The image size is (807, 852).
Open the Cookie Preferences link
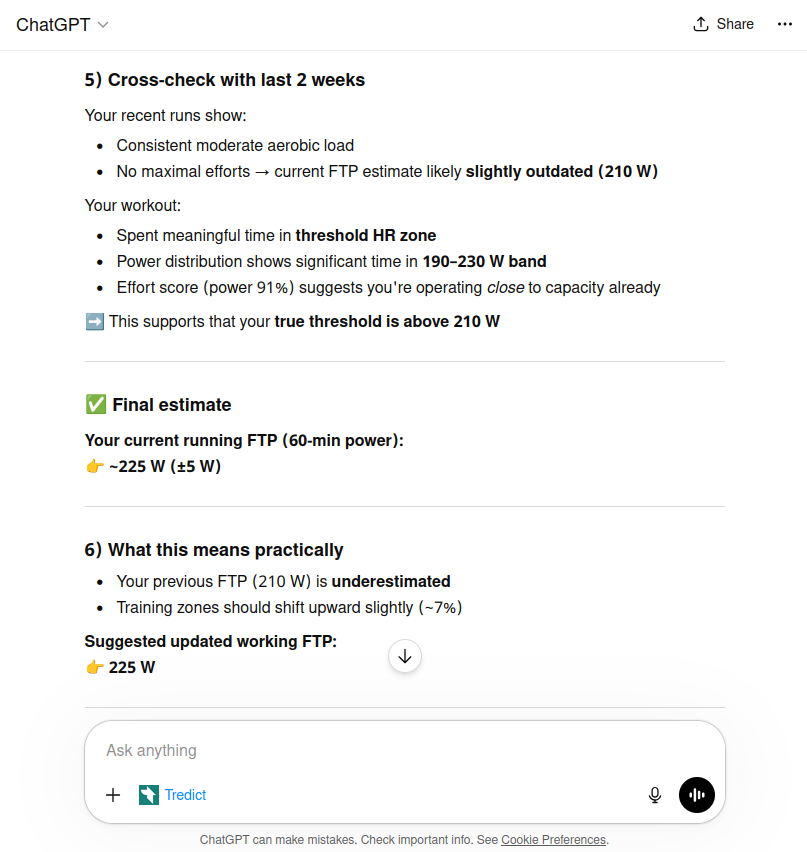(553, 840)
